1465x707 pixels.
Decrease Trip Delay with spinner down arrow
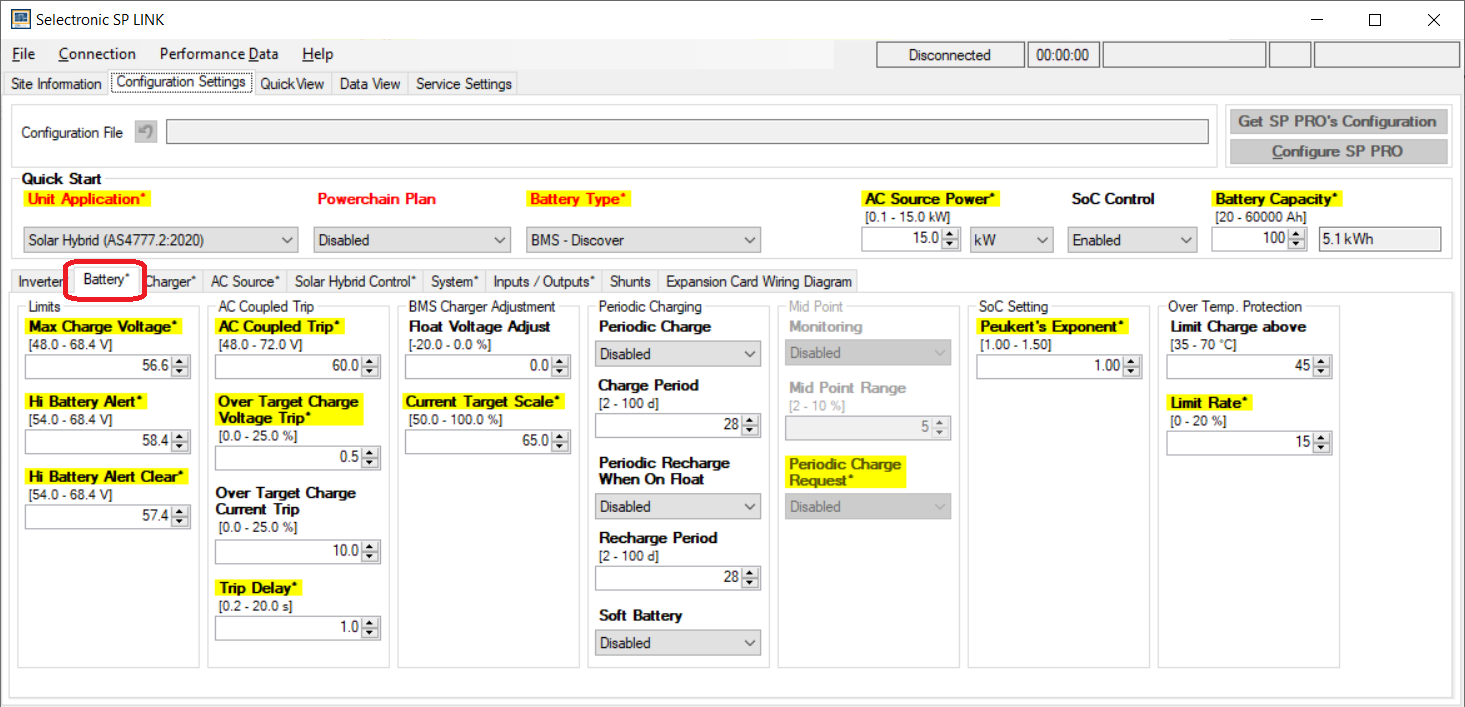370,633
